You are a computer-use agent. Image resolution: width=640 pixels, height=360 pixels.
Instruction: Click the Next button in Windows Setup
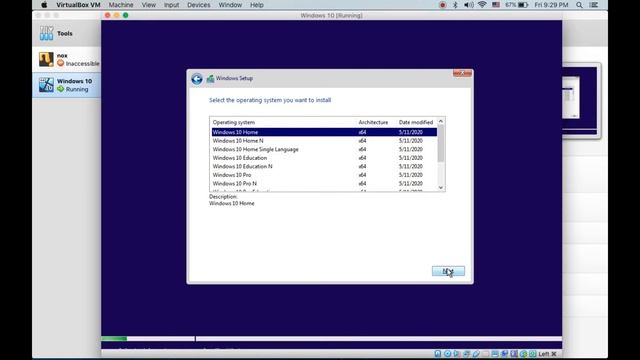(x=448, y=271)
